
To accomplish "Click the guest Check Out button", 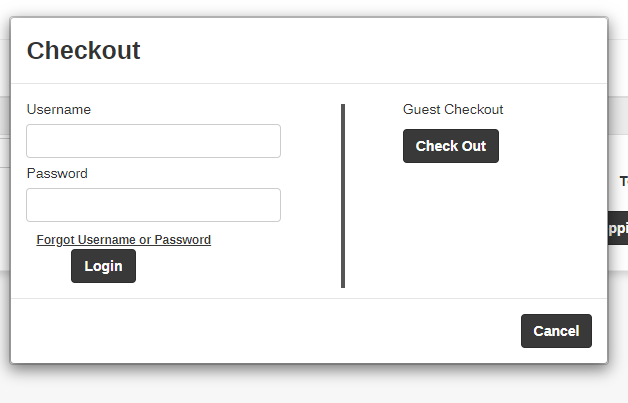I will point(450,146).
